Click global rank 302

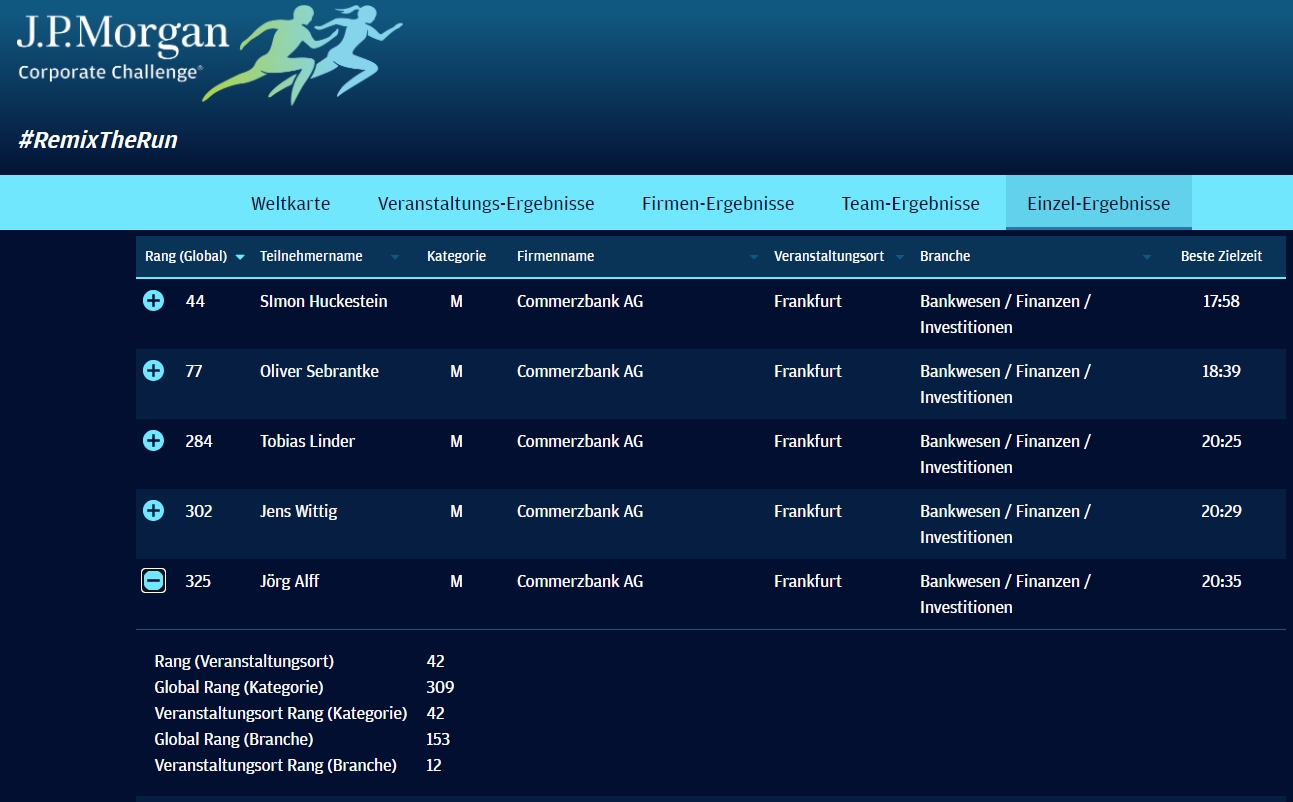(x=199, y=511)
